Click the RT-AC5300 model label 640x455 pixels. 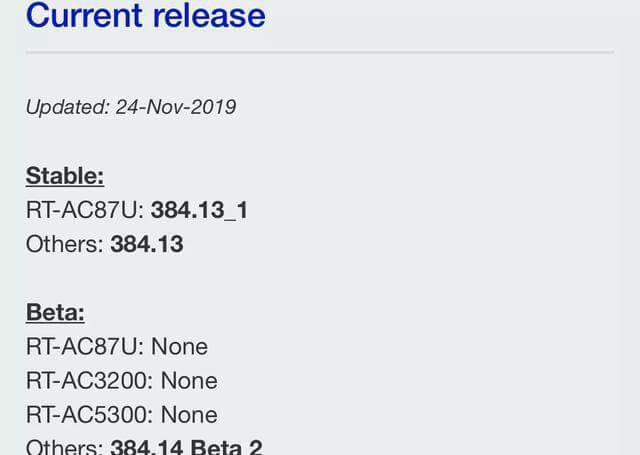point(88,415)
